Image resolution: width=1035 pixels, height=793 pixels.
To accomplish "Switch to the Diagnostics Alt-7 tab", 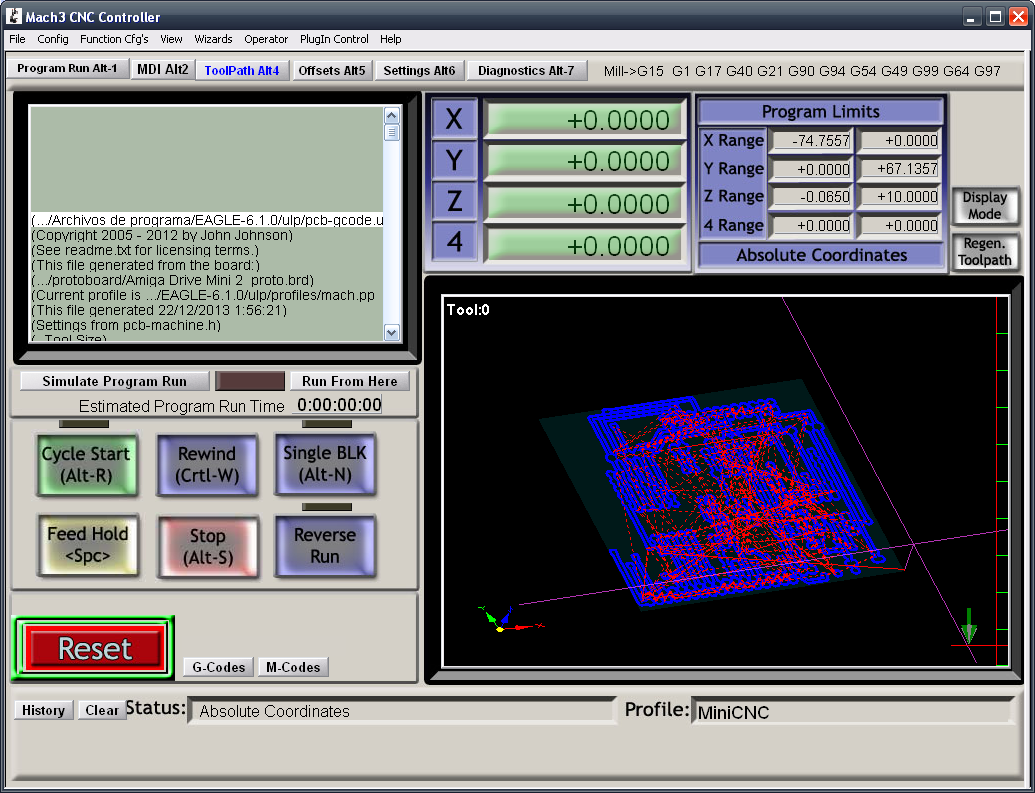I will 526,71.
